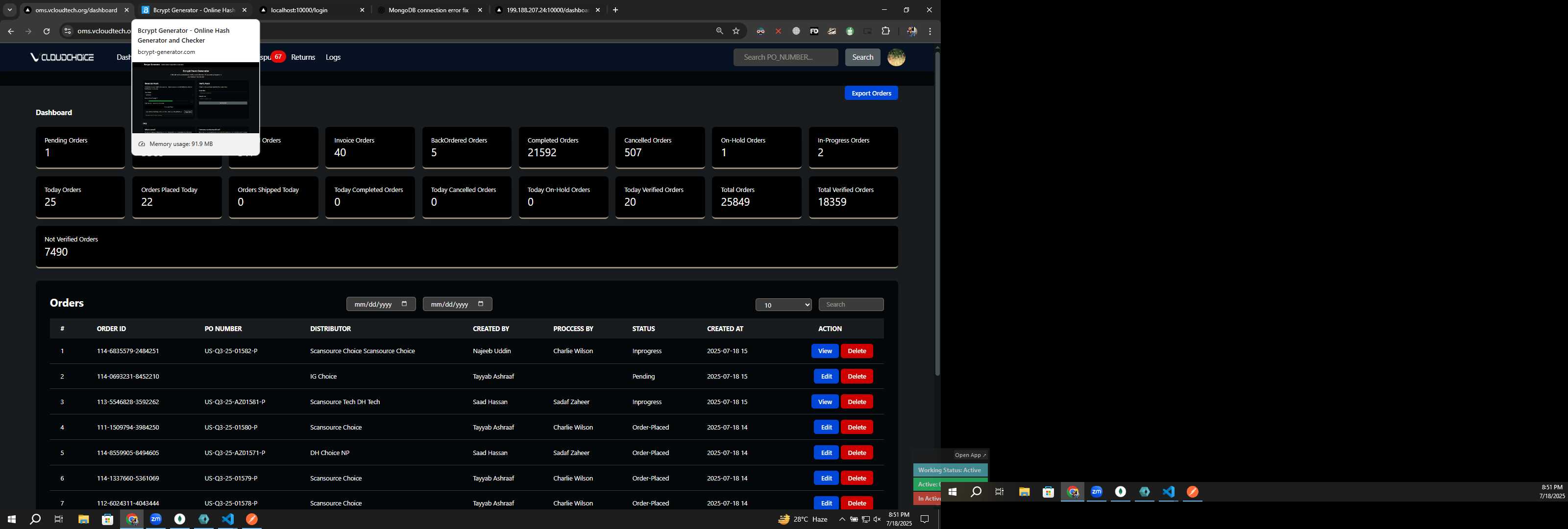Screen dimensions: 1568x529
Task: Open the 28°C Haze weather widget
Action: [x=803, y=519]
